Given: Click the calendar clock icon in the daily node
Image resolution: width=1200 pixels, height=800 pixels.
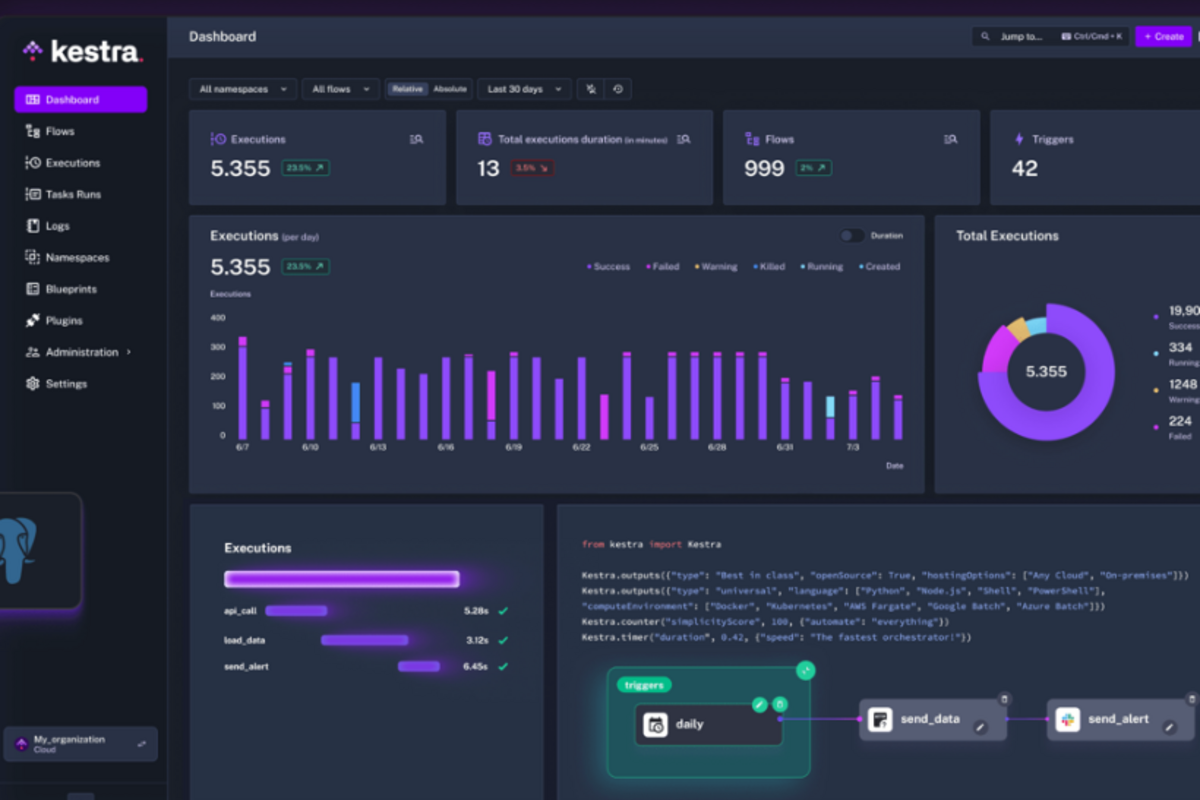Looking at the screenshot, I should (656, 724).
